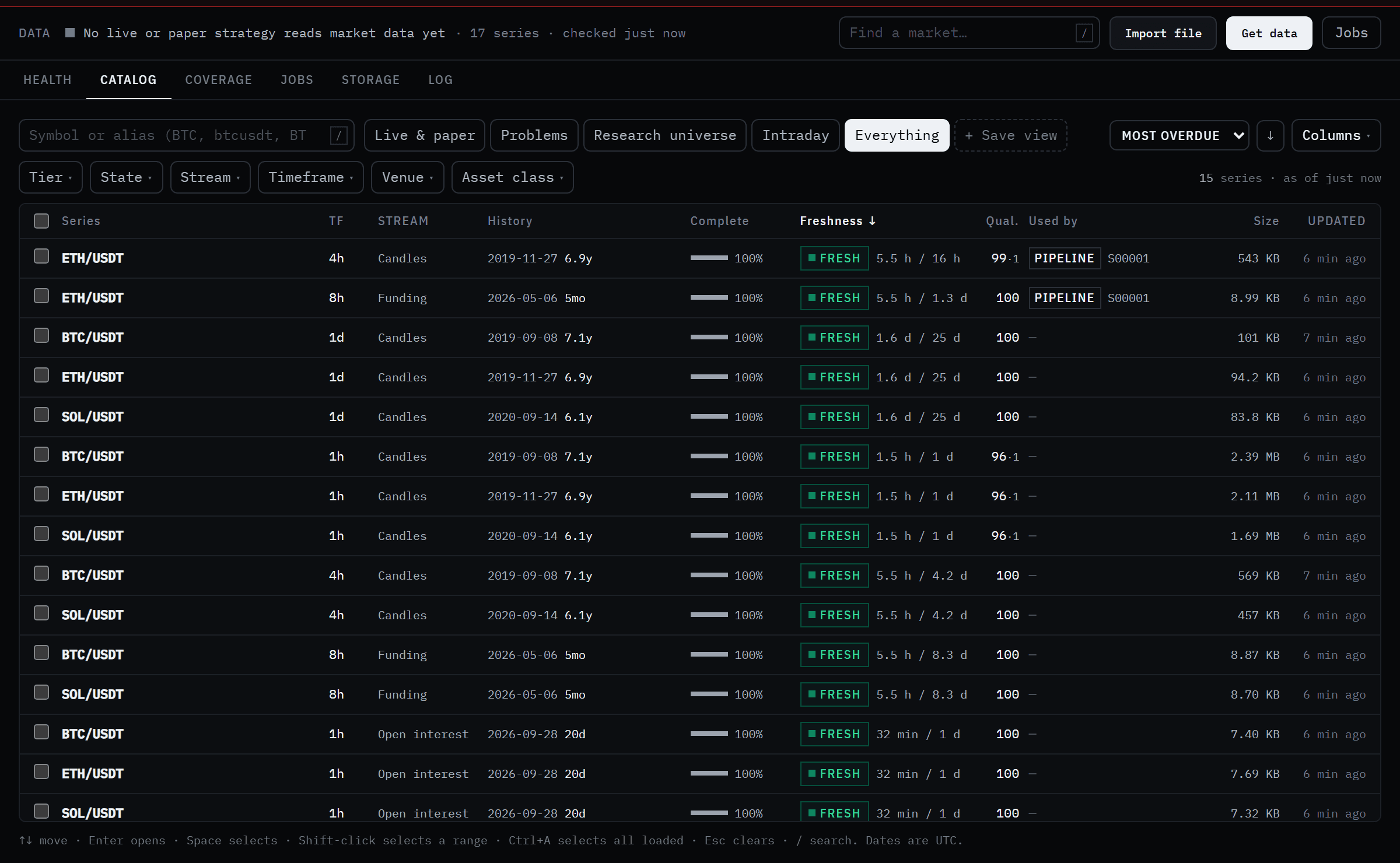The image size is (1400, 863).
Task: Select all series with header checkbox
Action: (x=41, y=221)
